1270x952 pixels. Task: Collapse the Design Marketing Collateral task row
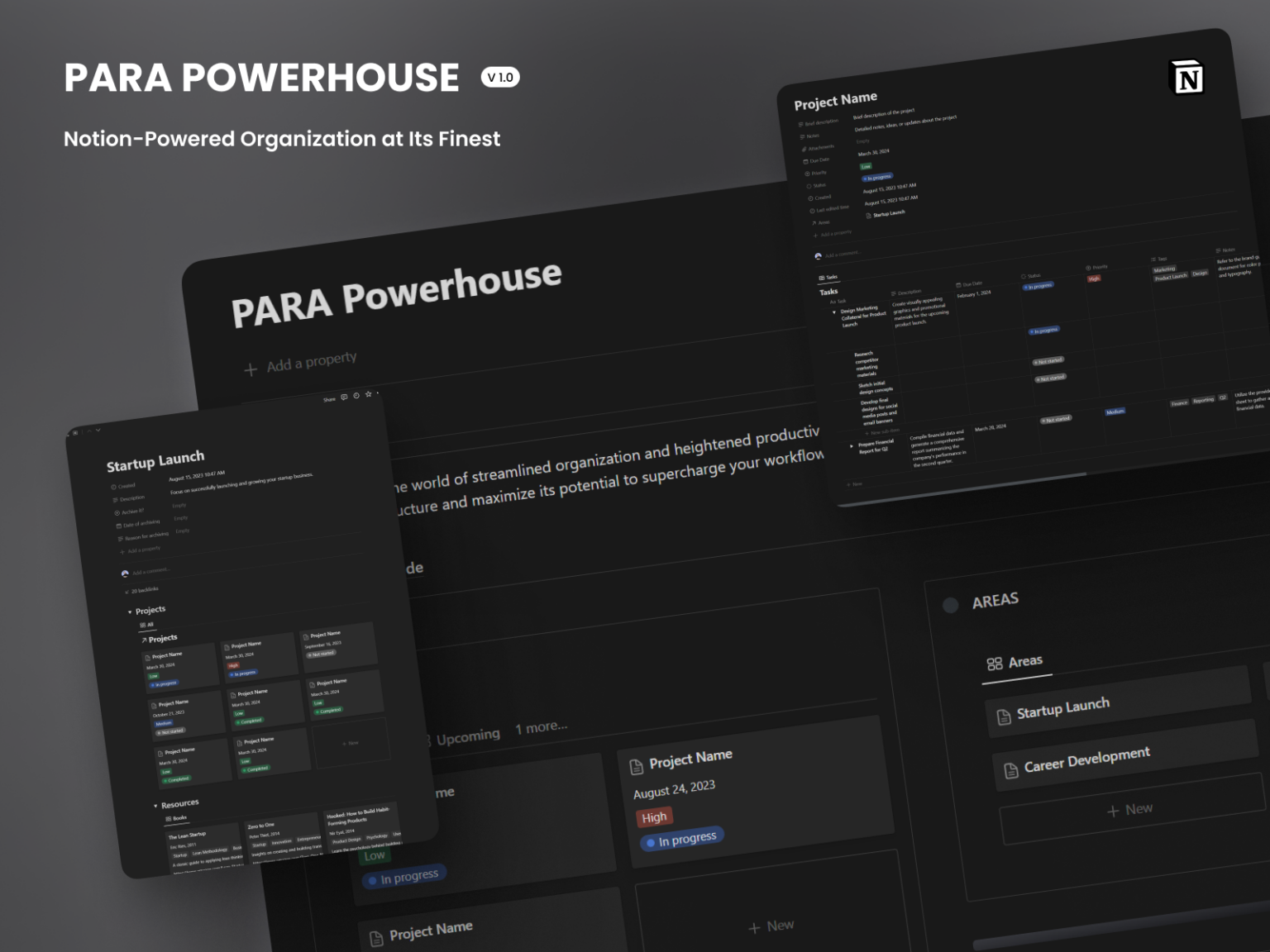(x=833, y=312)
